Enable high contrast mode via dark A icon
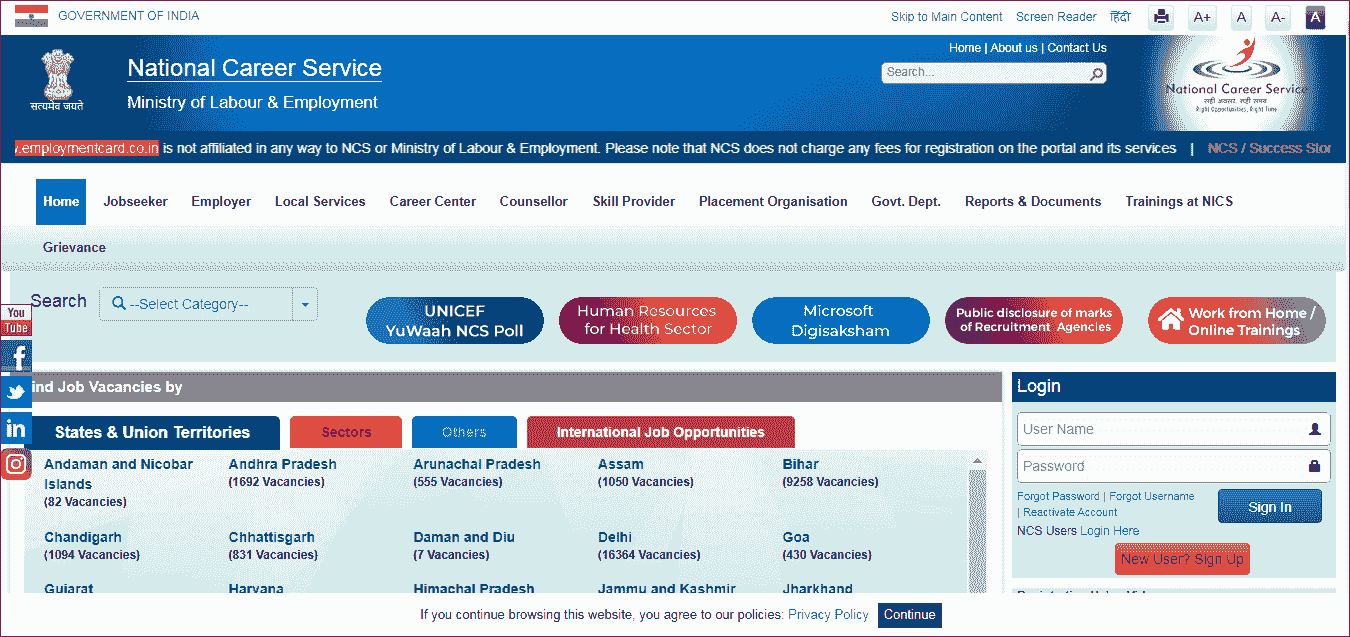Screen dimensions: 1350x637 tap(1315, 17)
